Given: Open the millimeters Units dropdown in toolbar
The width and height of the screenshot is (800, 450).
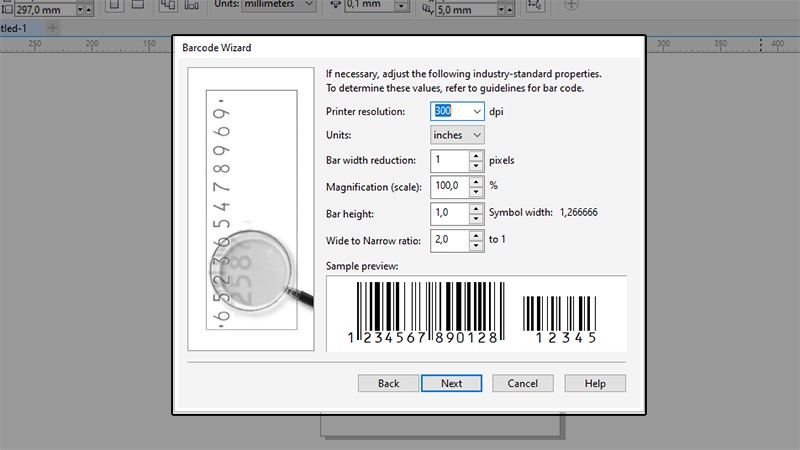Looking at the screenshot, I should point(308,5).
